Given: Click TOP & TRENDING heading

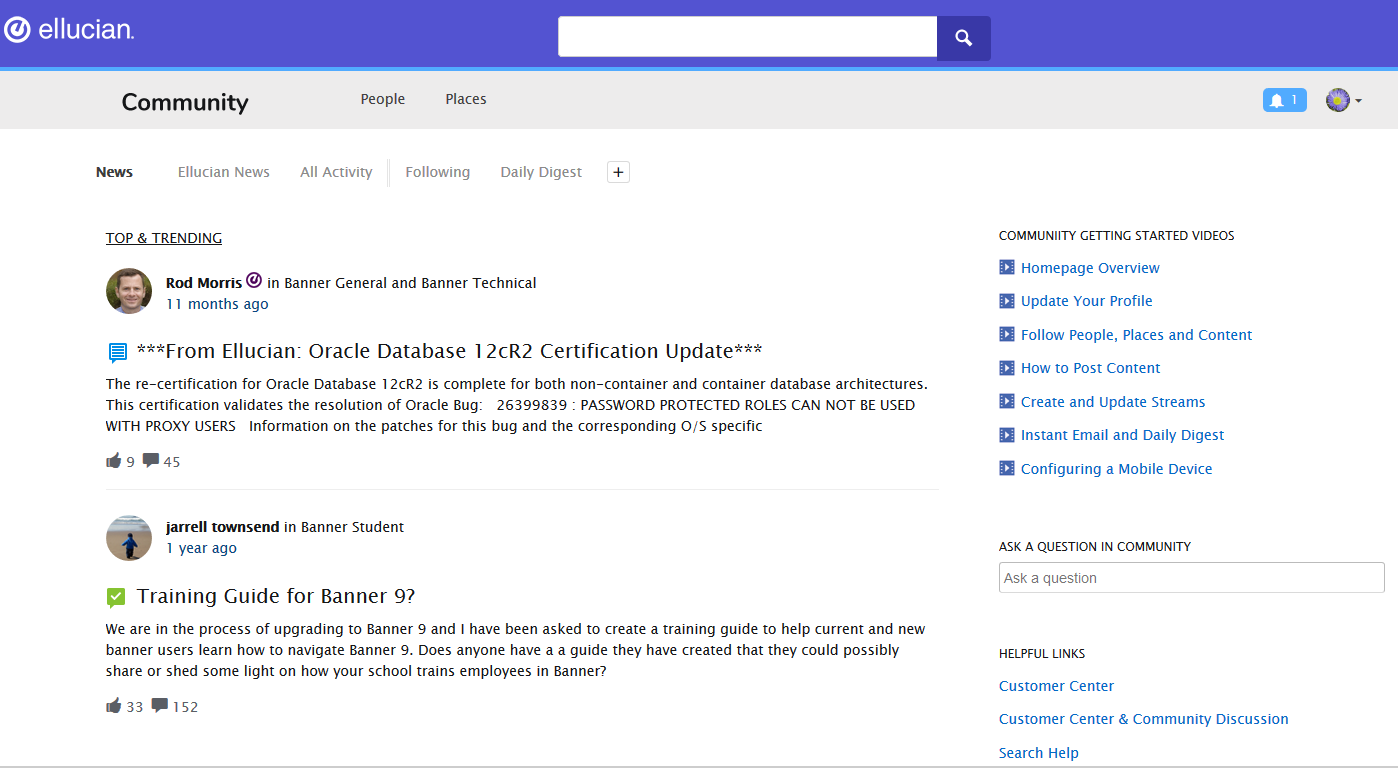Looking at the screenshot, I should 164,238.
